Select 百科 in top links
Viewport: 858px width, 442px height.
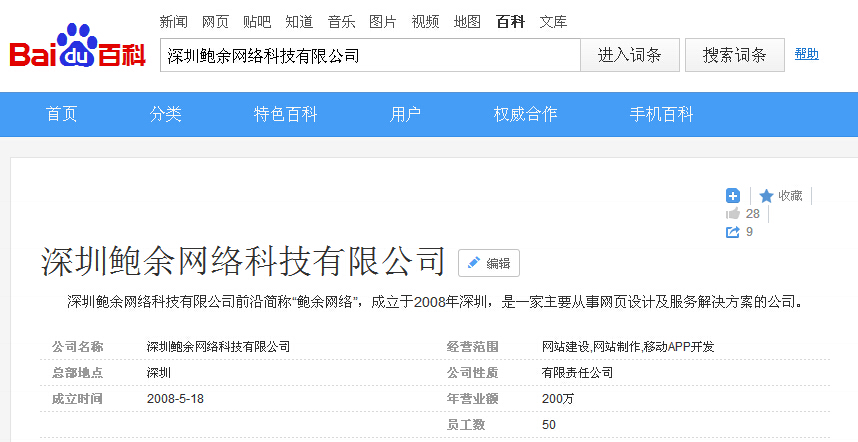[x=510, y=22]
